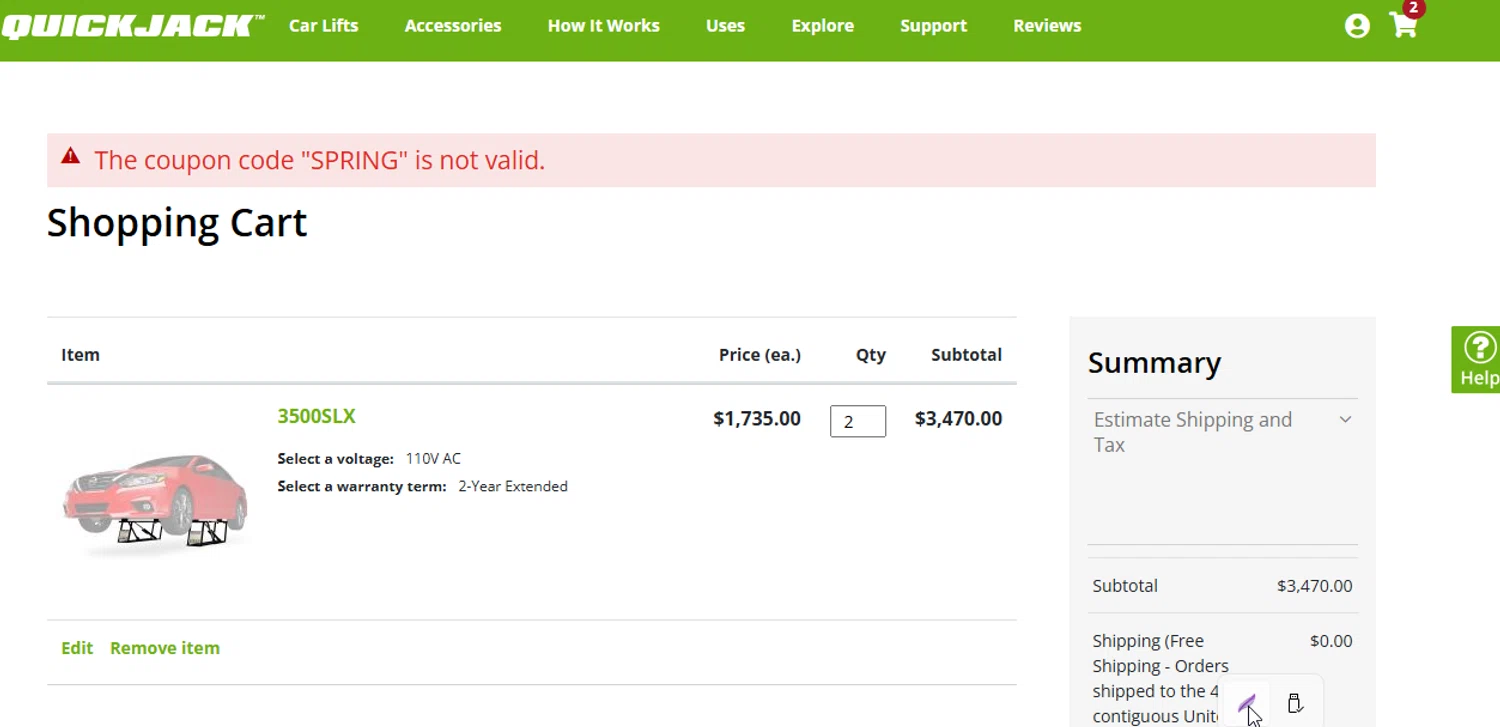Click the Price (ea.) column header
The image size is (1500, 727).
760,355
